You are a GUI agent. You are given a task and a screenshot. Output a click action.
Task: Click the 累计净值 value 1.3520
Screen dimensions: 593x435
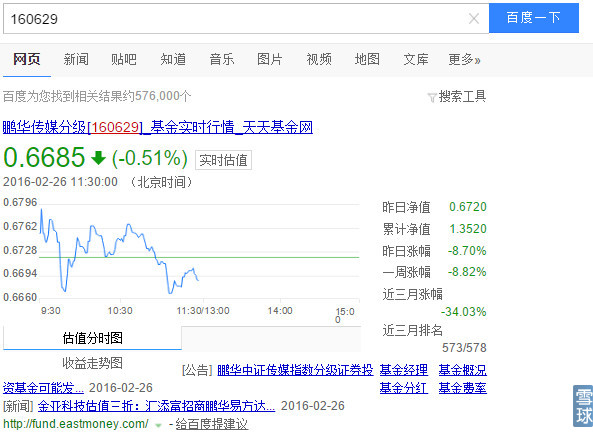[x=468, y=229]
